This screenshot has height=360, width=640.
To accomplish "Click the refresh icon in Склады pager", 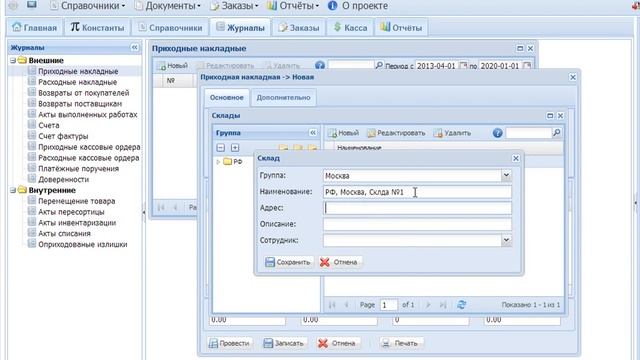I will 462,304.
